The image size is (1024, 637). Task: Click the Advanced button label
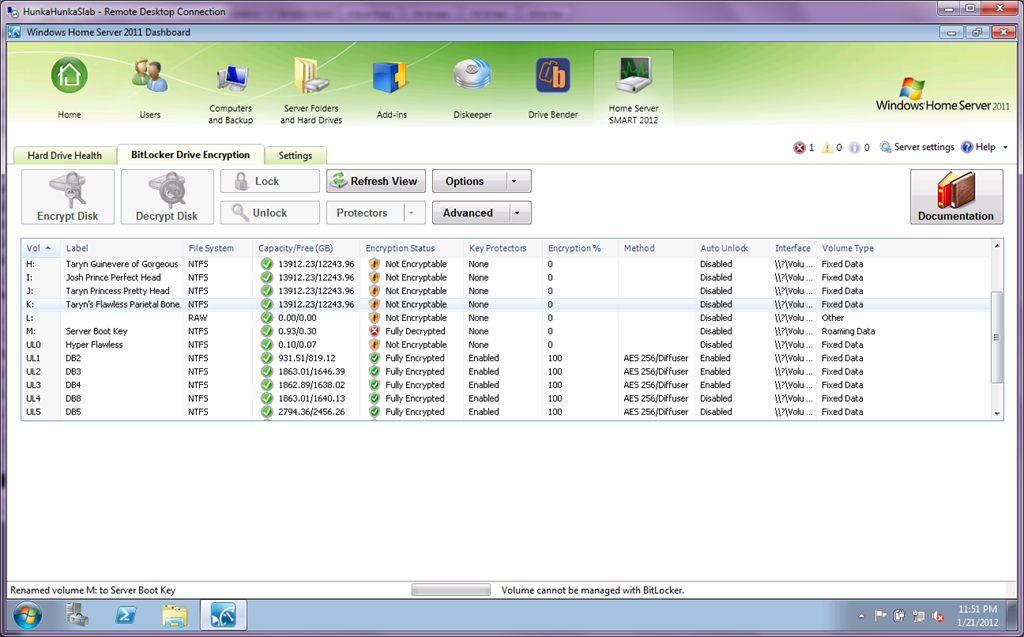pyautogui.click(x=468, y=213)
